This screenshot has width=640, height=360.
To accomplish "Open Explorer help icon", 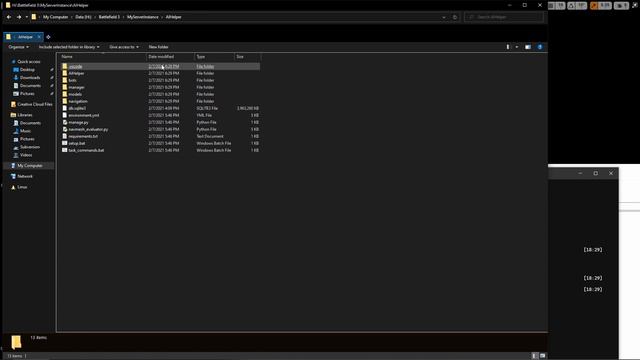I will click(540, 47).
